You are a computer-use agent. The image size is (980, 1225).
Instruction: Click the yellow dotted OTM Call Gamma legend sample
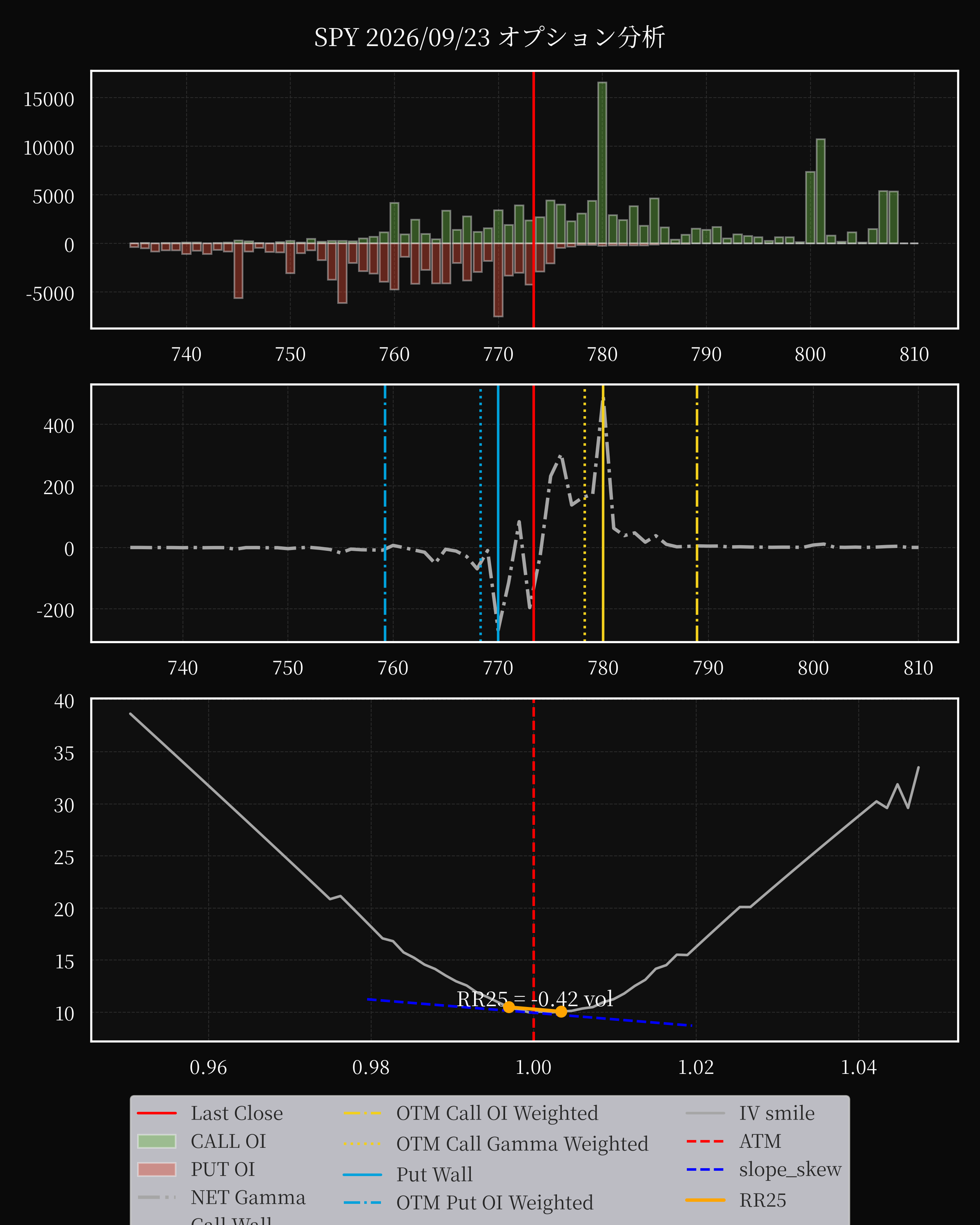[x=363, y=1144]
